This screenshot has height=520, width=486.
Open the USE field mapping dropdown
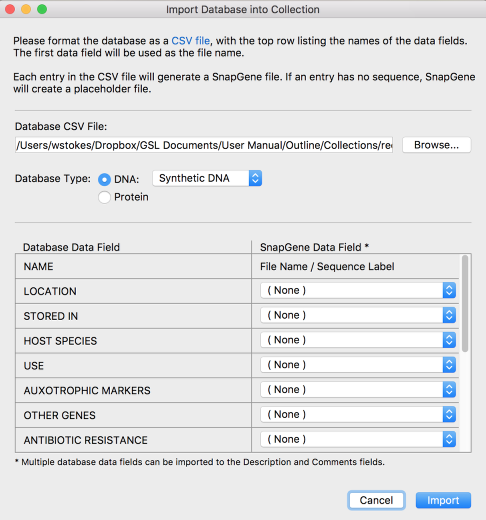pyautogui.click(x=358, y=365)
